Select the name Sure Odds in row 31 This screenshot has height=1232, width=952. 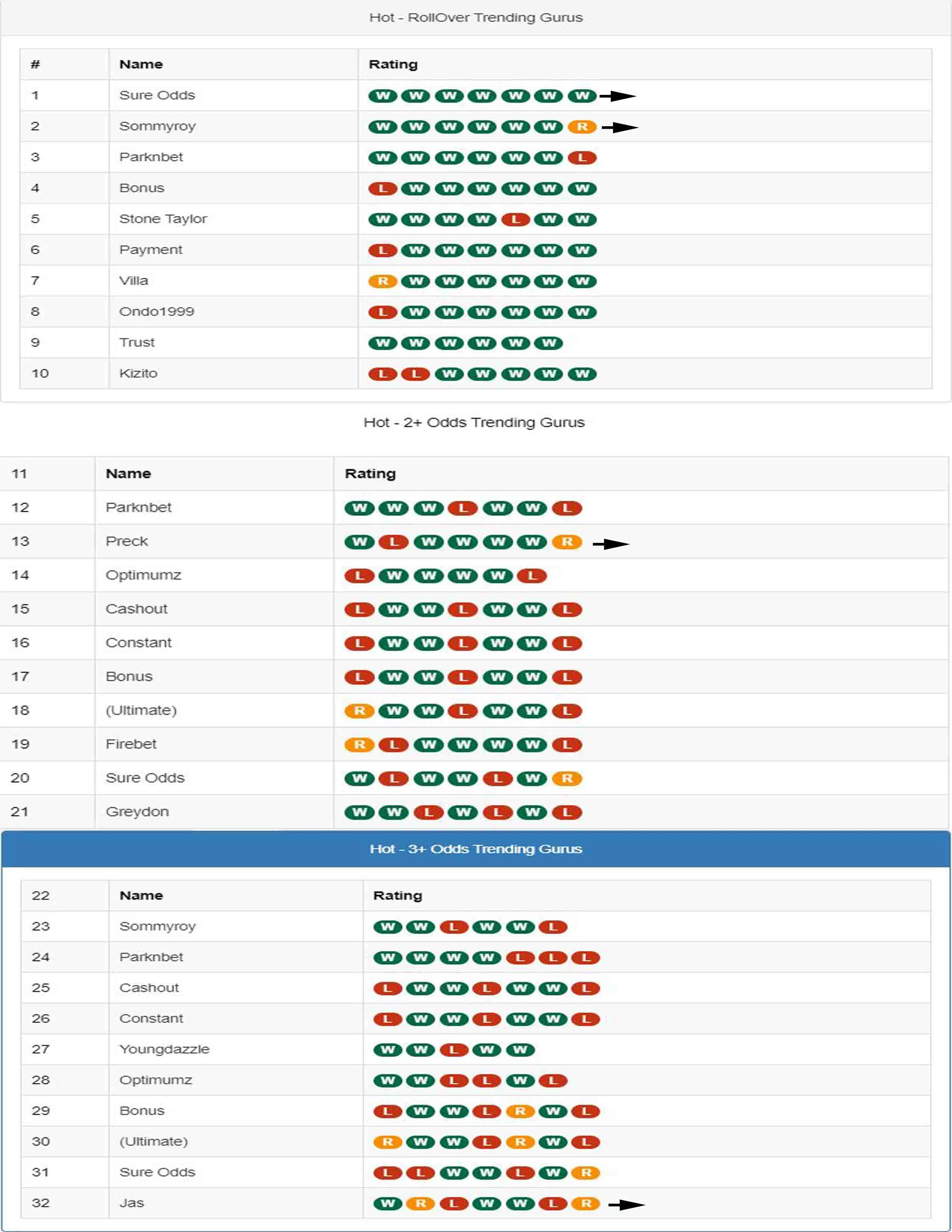pos(157,1172)
